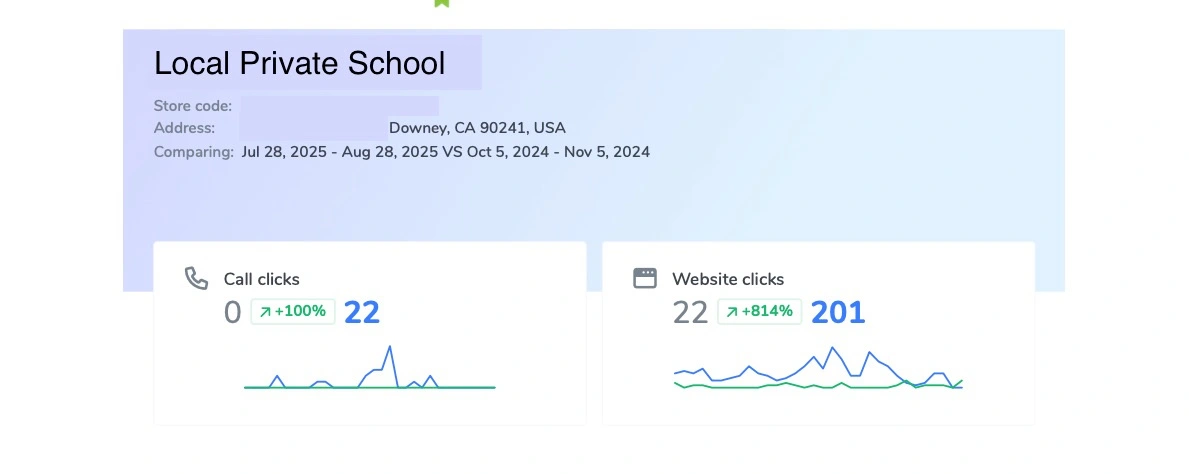The width and height of the screenshot is (1189, 474).
Task: Click the Call clicks trend line chart
Action: pyautogui.click(x=369, y=370)
